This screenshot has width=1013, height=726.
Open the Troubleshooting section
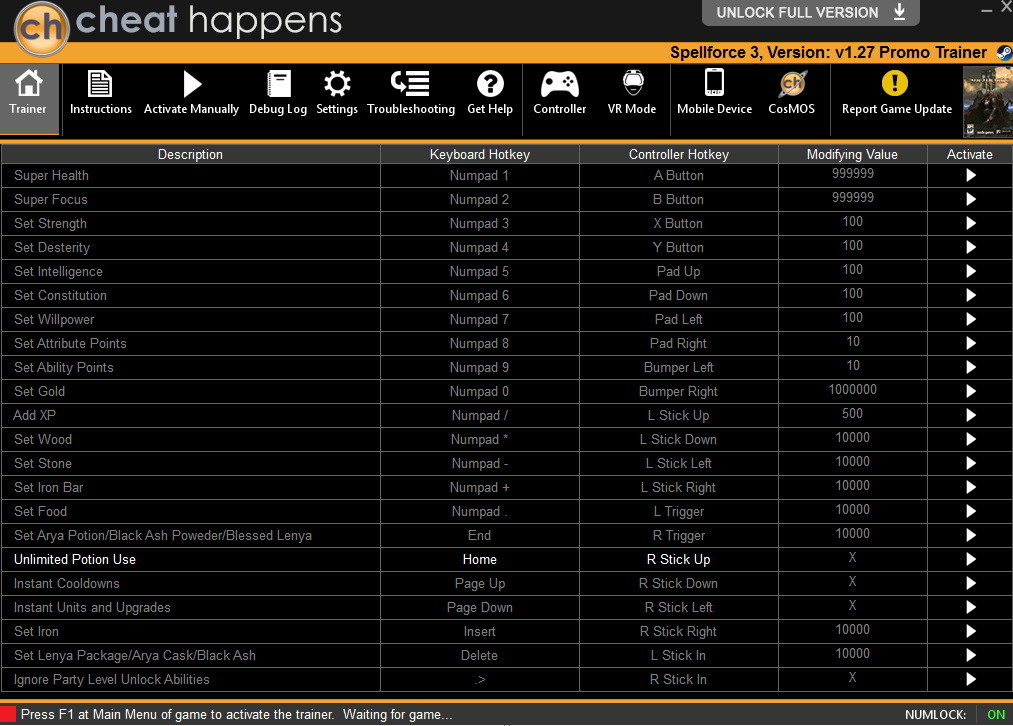[411, 93]
